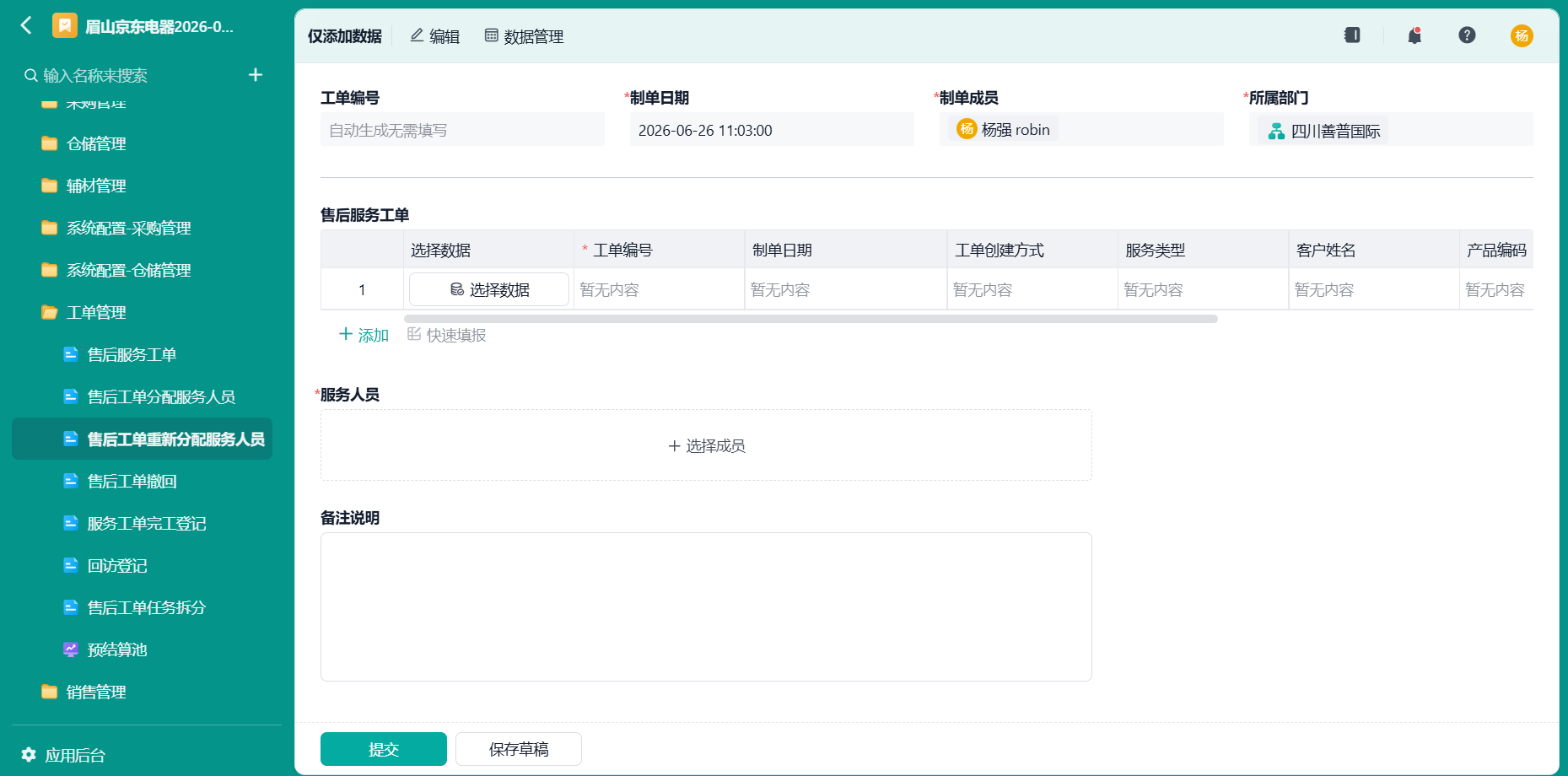Click the 快速填报 link
The height and width of the screenshot is (776, 1568).
[447, 335]
